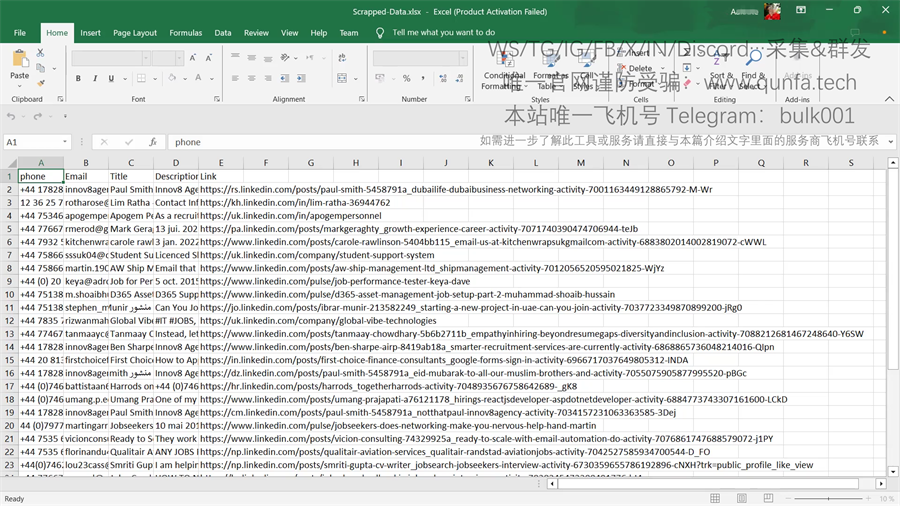900x506 pixels.
Task: Open the Underline style dropdown arrow
Action: [125, 79]
